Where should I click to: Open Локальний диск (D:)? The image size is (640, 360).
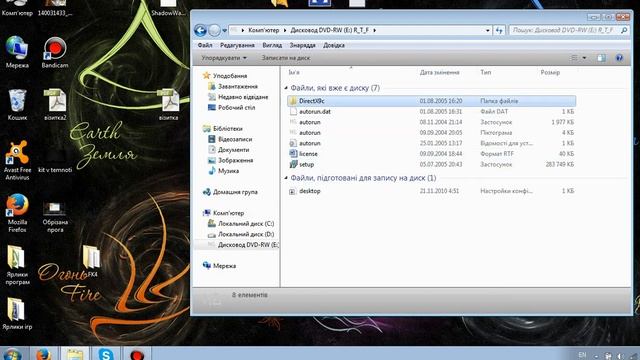point(246,234)
